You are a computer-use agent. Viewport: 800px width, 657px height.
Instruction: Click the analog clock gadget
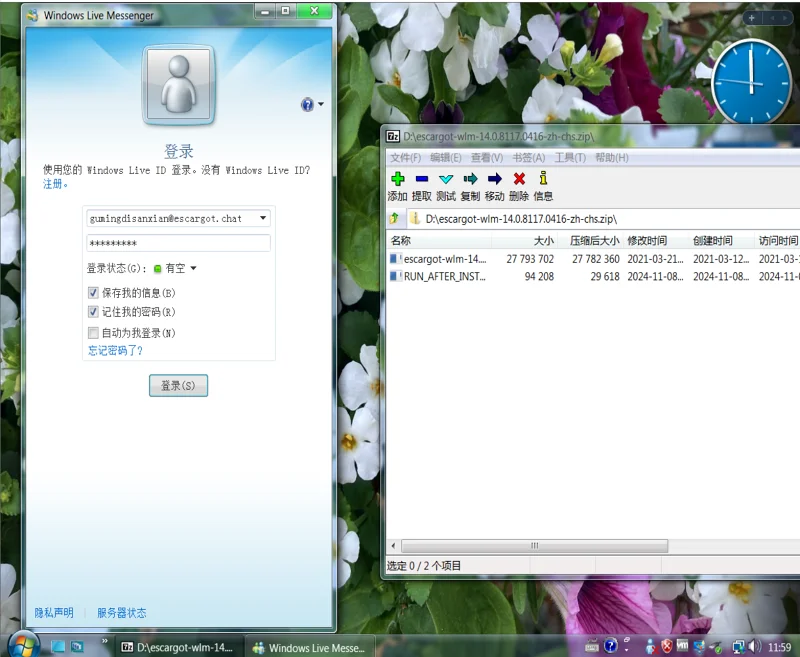(751, 82)
